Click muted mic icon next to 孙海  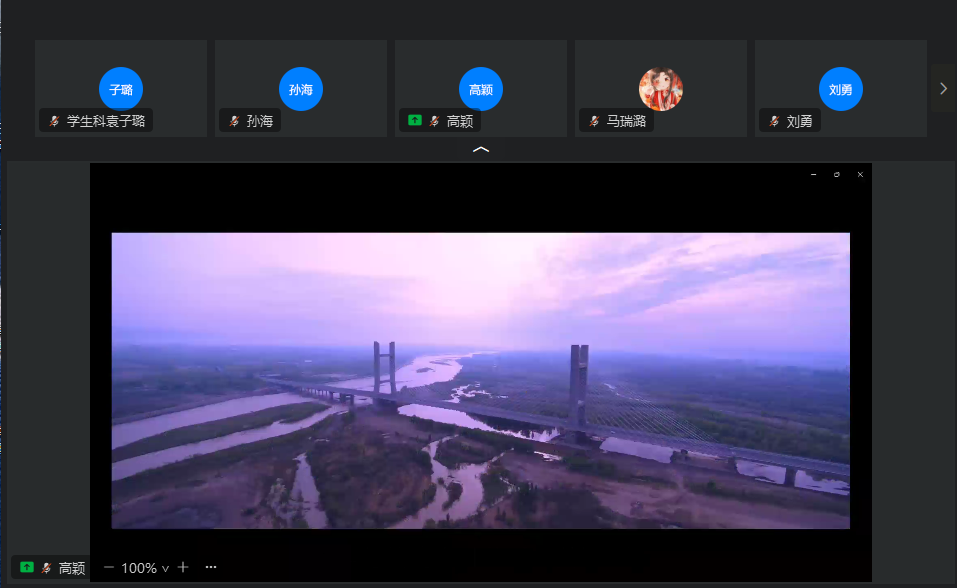[x=234, y=121]
